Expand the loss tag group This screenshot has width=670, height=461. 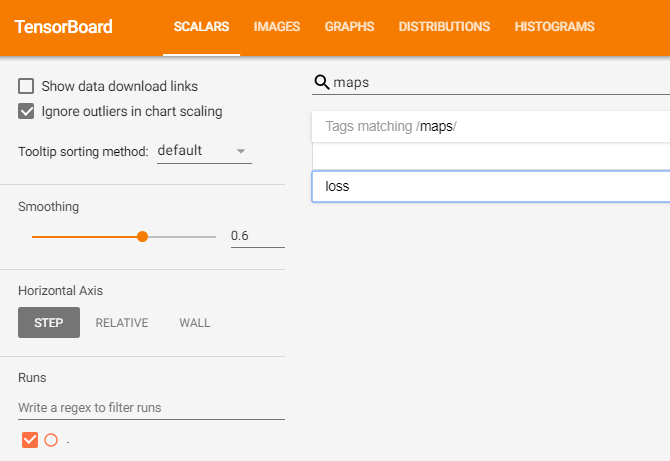point(490,186)
